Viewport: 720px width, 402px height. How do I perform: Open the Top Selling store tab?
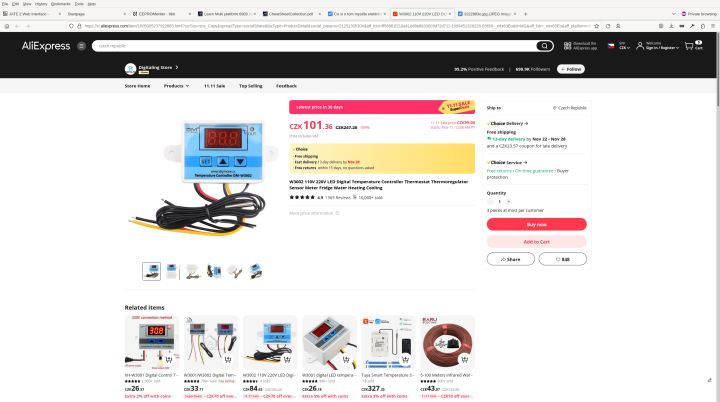pyautogui.click(x=251, y=86)
